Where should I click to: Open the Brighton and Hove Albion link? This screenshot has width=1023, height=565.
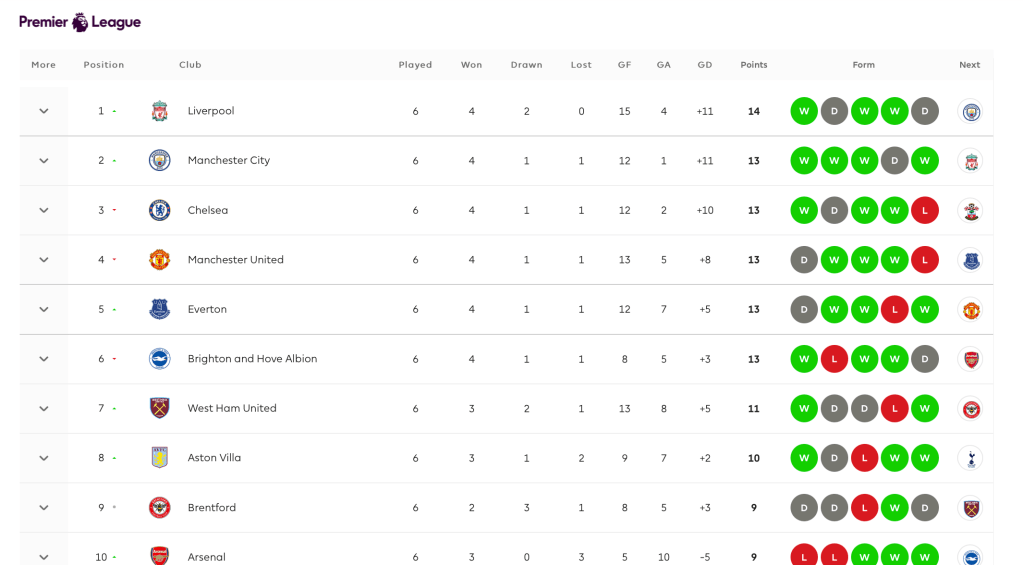pos(252,359)
